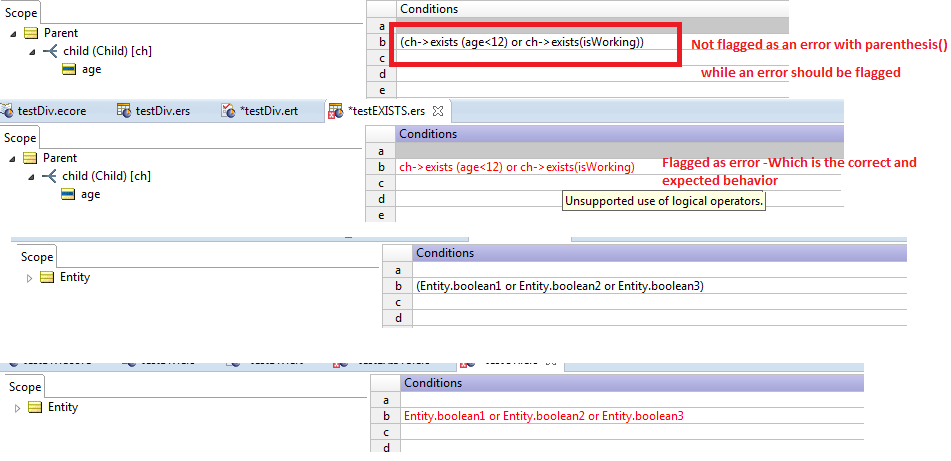Select the topmost Scope tab
The height and width of the screenshot is (461, 951).
[21, 13]
